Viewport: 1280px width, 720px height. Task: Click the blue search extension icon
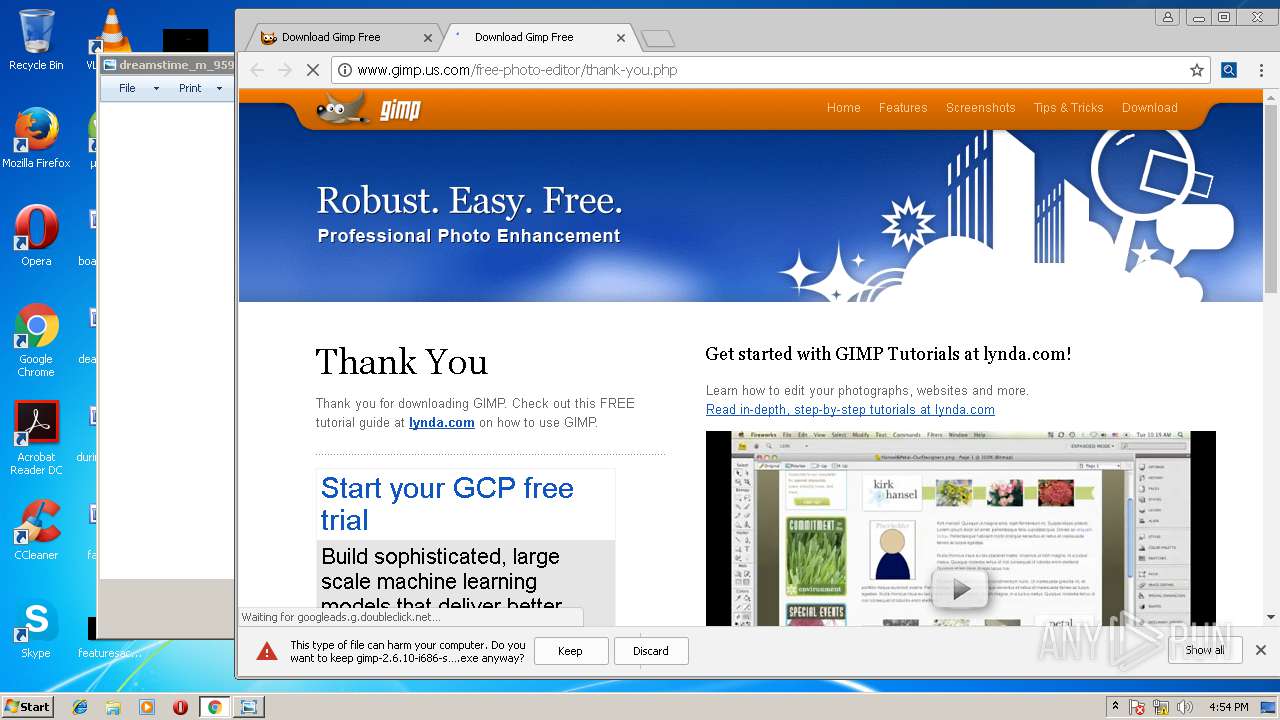click(x=1229, y=70)
